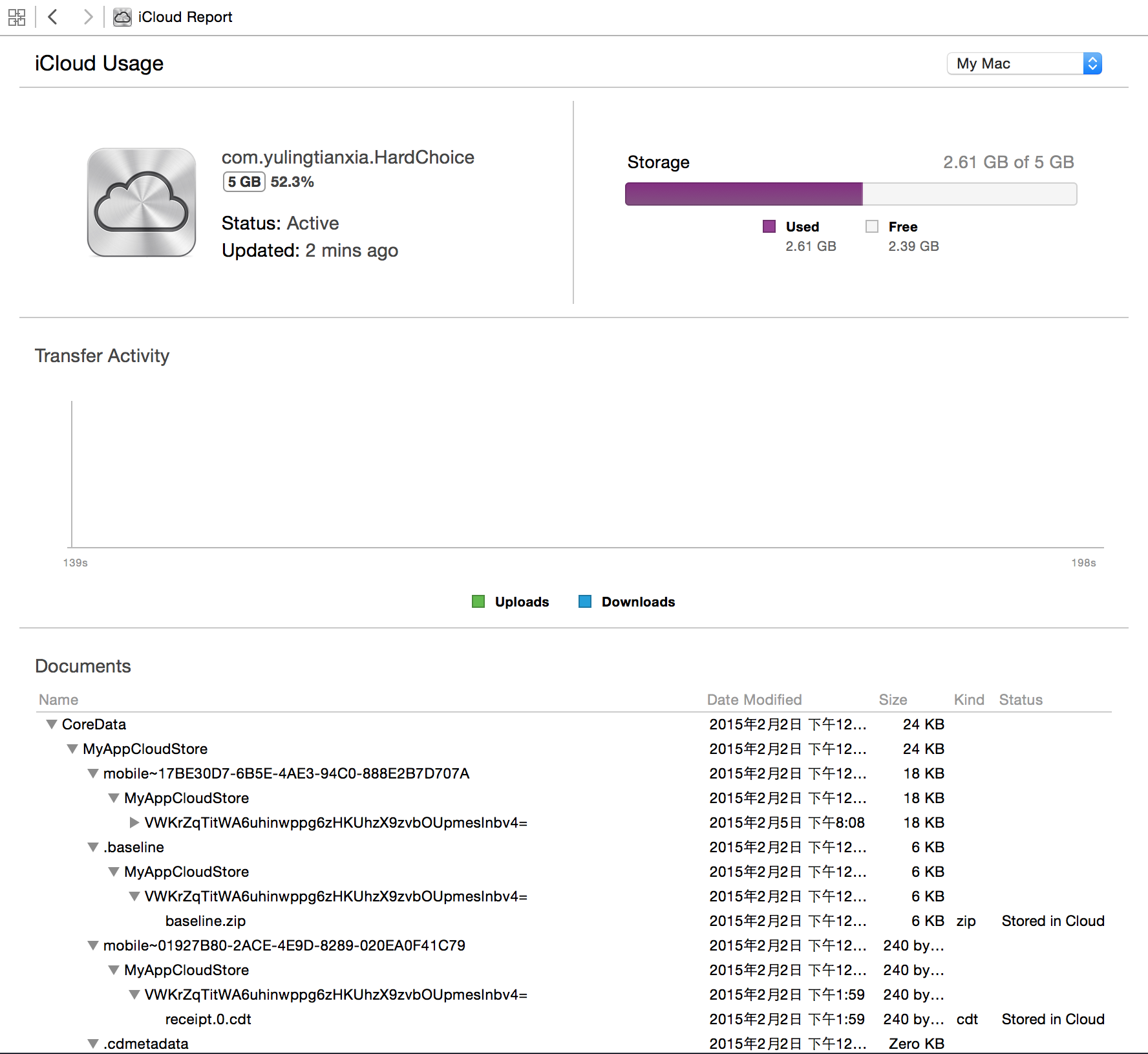This screenshot has width=1148, height=1054.
Task: Select the baseline.zip file name
Action: [206, 921]
